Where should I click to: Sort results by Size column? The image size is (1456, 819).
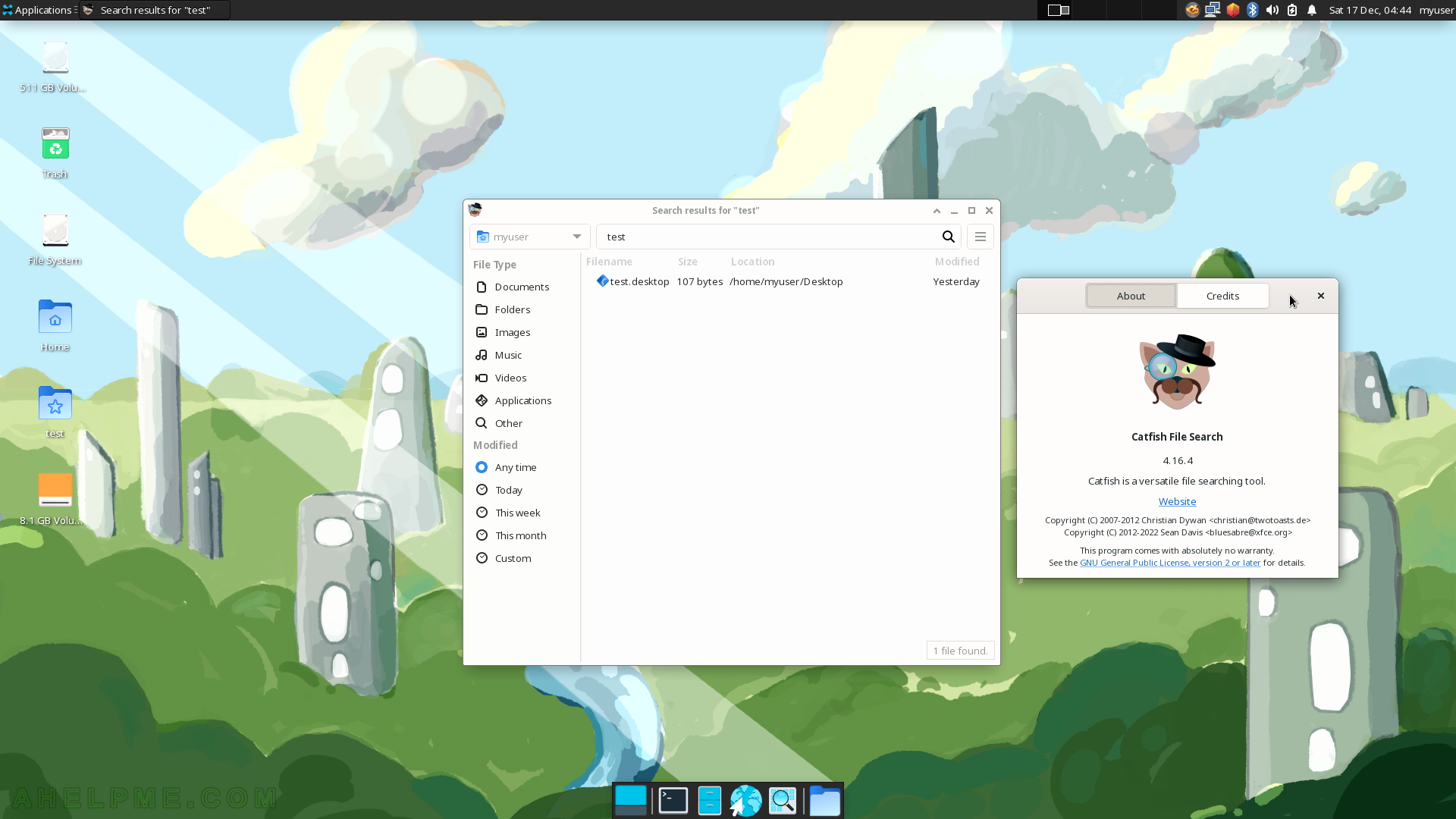pos(688,262)
